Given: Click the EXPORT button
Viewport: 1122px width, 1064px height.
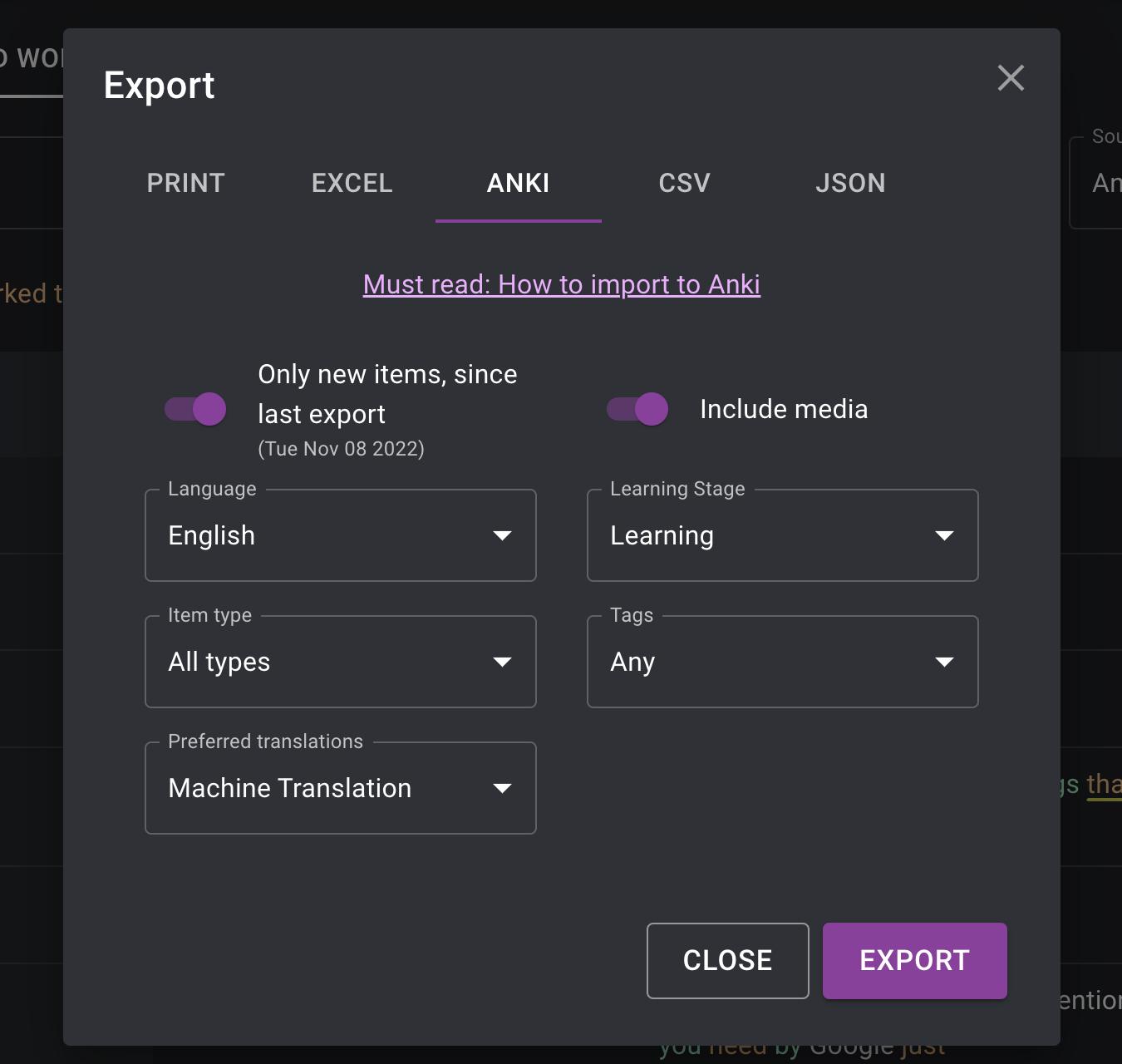Looking at the screenshot, I should [x=914, y=960].
